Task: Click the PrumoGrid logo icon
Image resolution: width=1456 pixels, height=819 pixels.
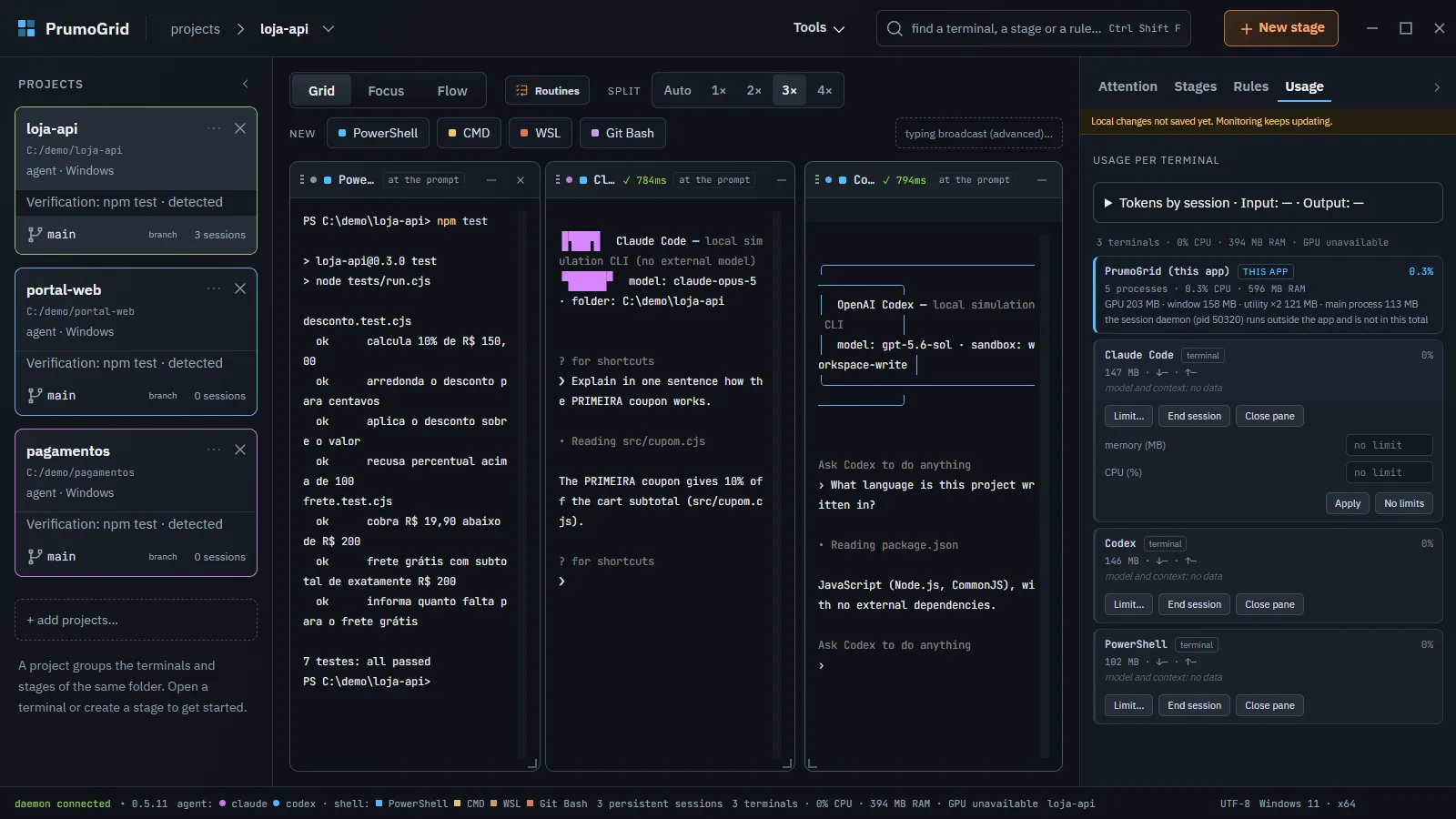Action: (26, 28)
